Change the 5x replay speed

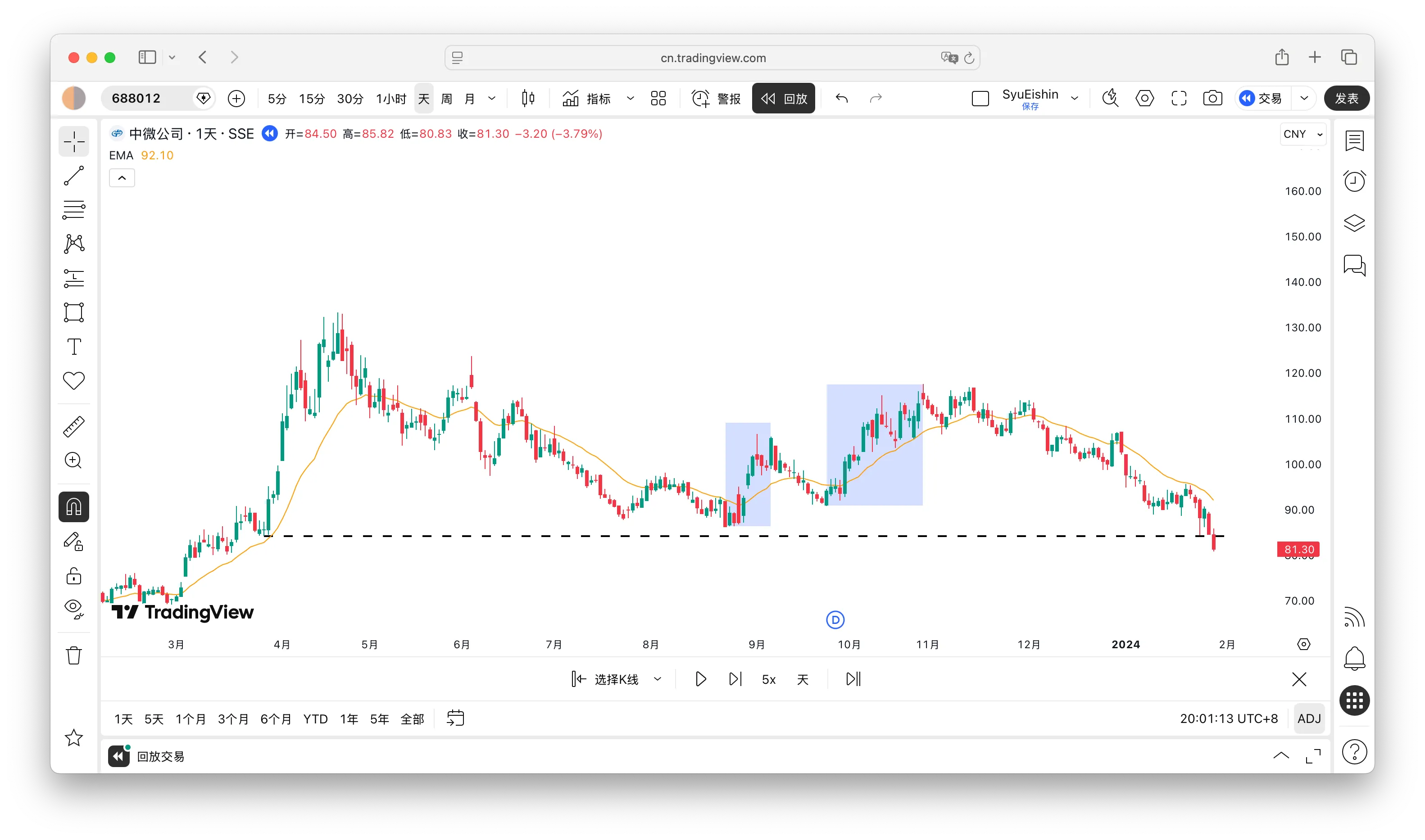click(x=769, y=679)
